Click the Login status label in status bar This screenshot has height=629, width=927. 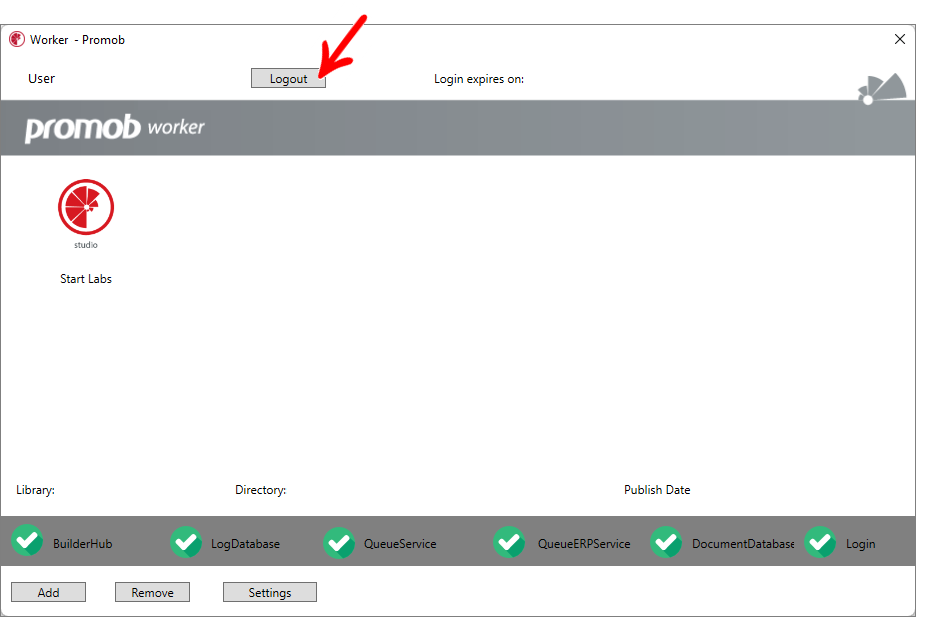pyautogui.click(x=860, y=544)
